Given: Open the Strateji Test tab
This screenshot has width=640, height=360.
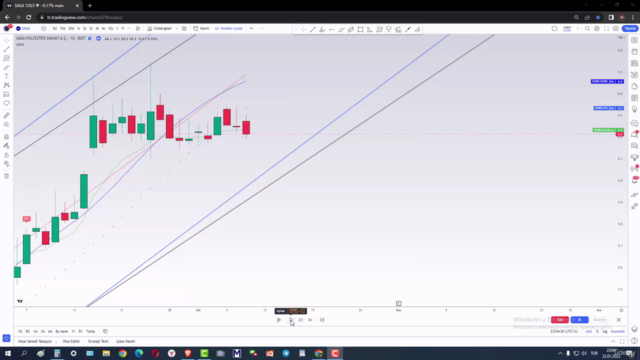Looking at the screenshot, I should [x=98, y=341].
